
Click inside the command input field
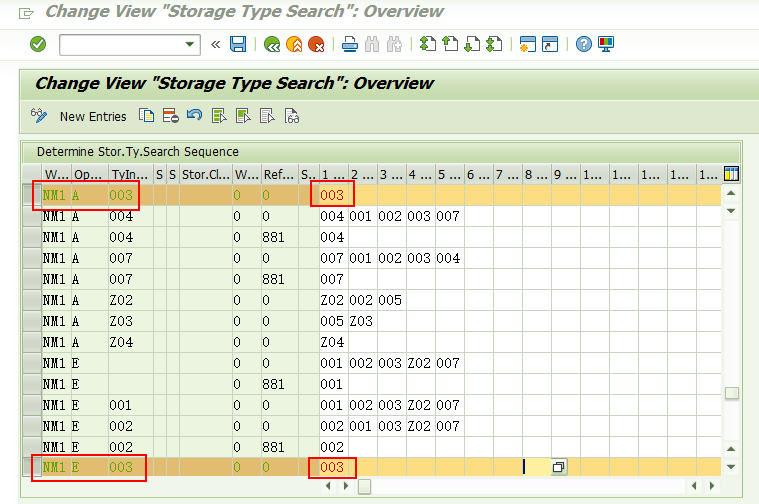(123, 45)
